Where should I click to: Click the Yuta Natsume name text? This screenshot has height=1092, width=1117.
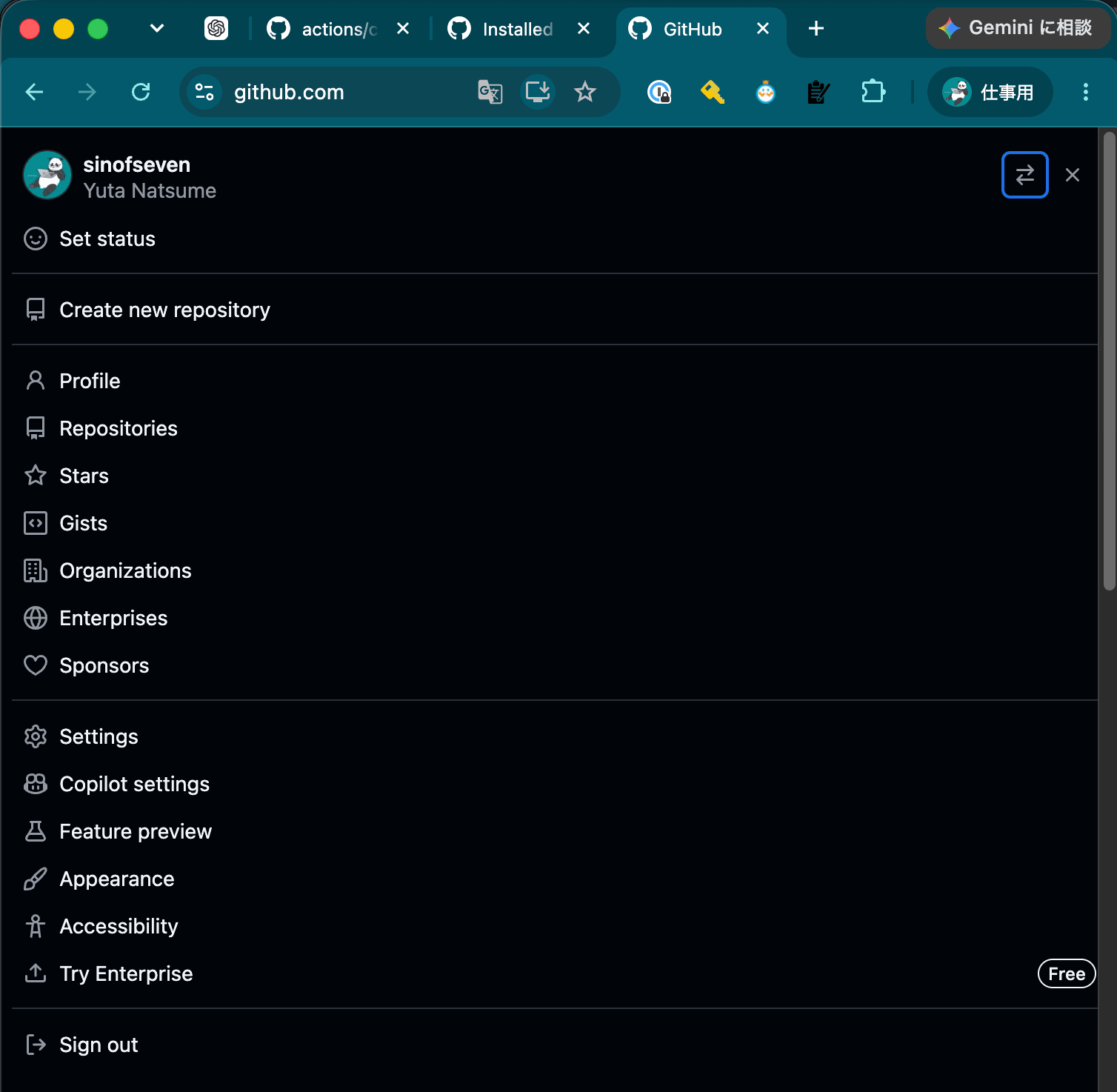150,191
